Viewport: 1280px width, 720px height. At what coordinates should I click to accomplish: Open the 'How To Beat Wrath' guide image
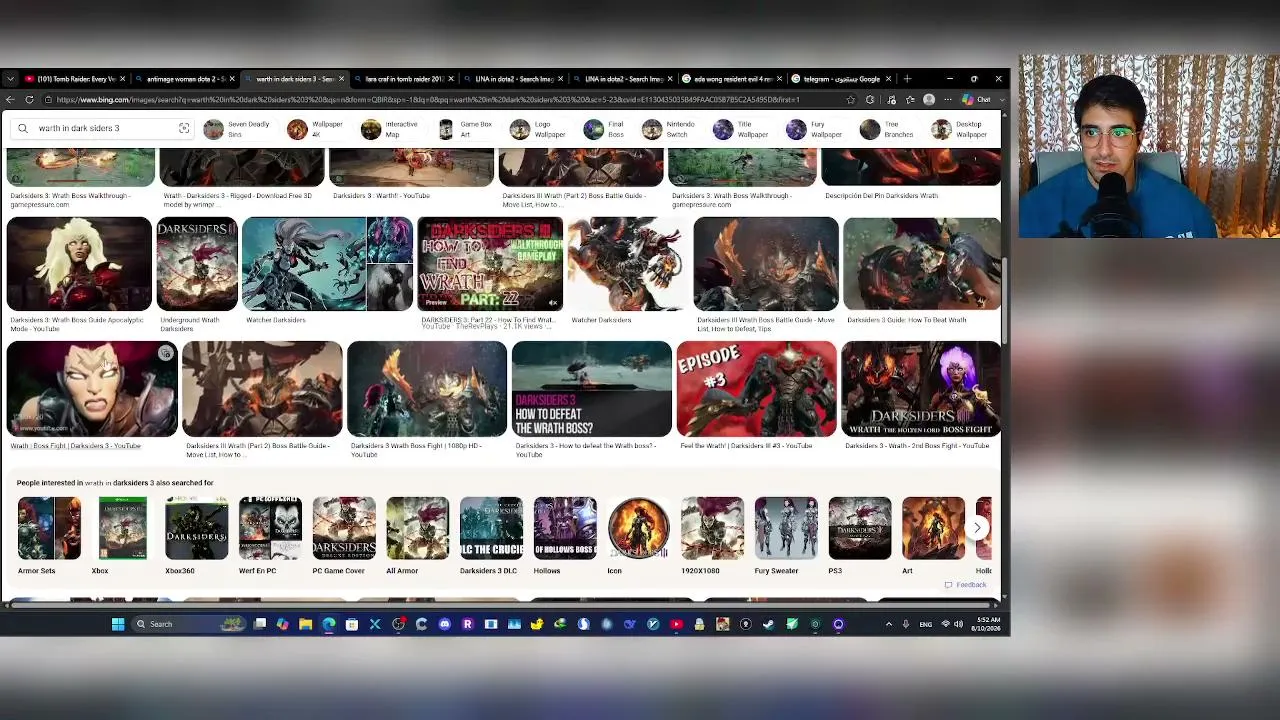(922, 264)
